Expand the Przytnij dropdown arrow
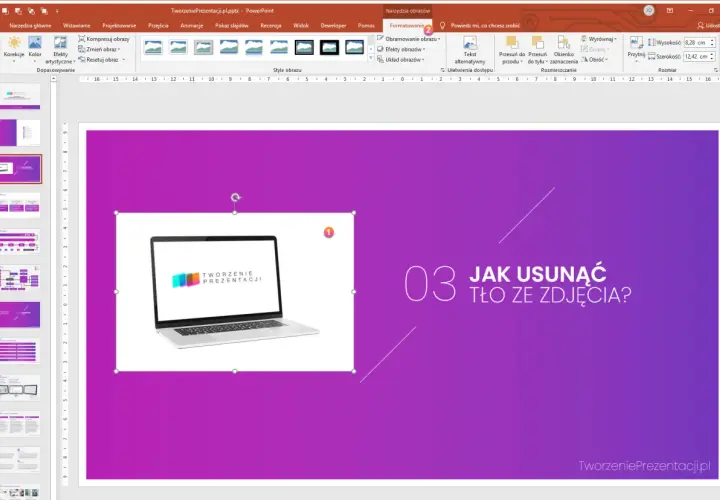720x500 pixels. pos(636,61)
